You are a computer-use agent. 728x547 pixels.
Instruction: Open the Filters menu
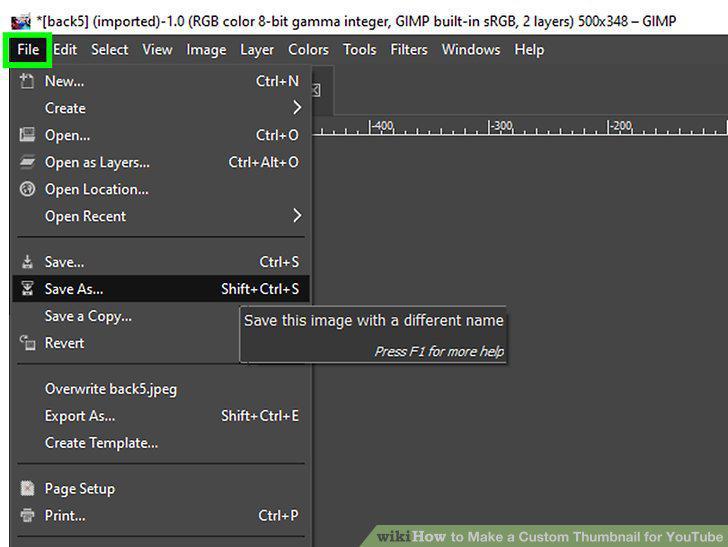409,50
